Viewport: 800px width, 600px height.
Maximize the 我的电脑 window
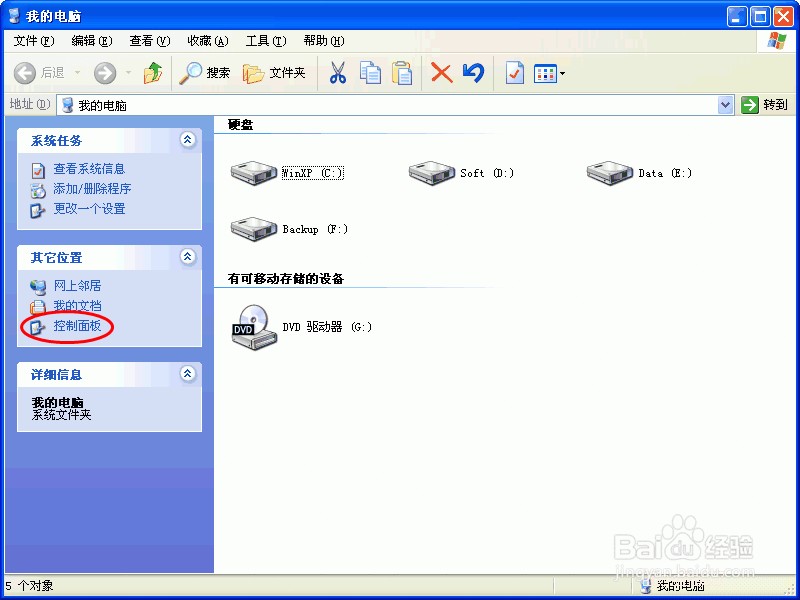click(760, 17)
